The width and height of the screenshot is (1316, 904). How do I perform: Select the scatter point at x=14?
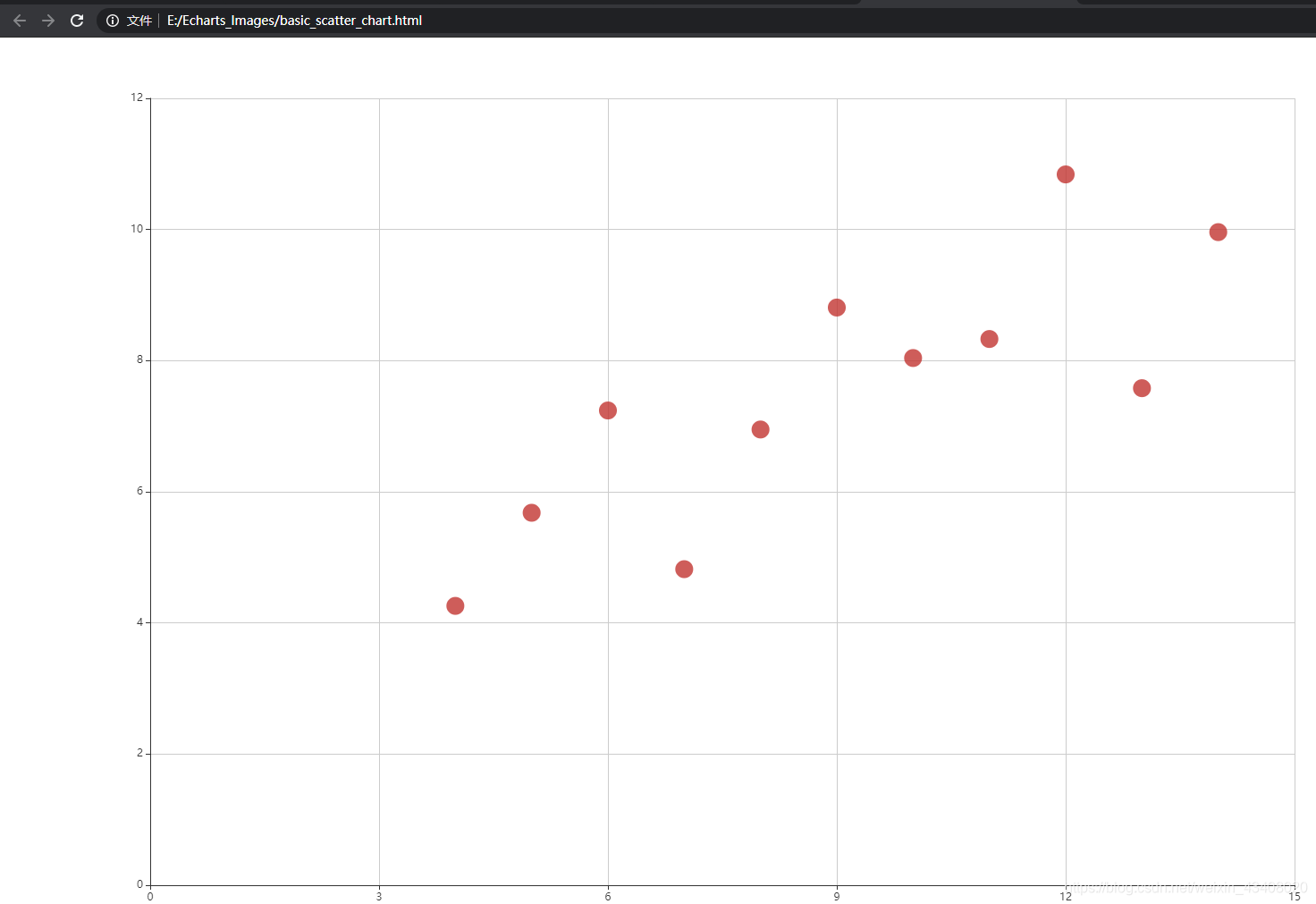(x=1218, y=232)
